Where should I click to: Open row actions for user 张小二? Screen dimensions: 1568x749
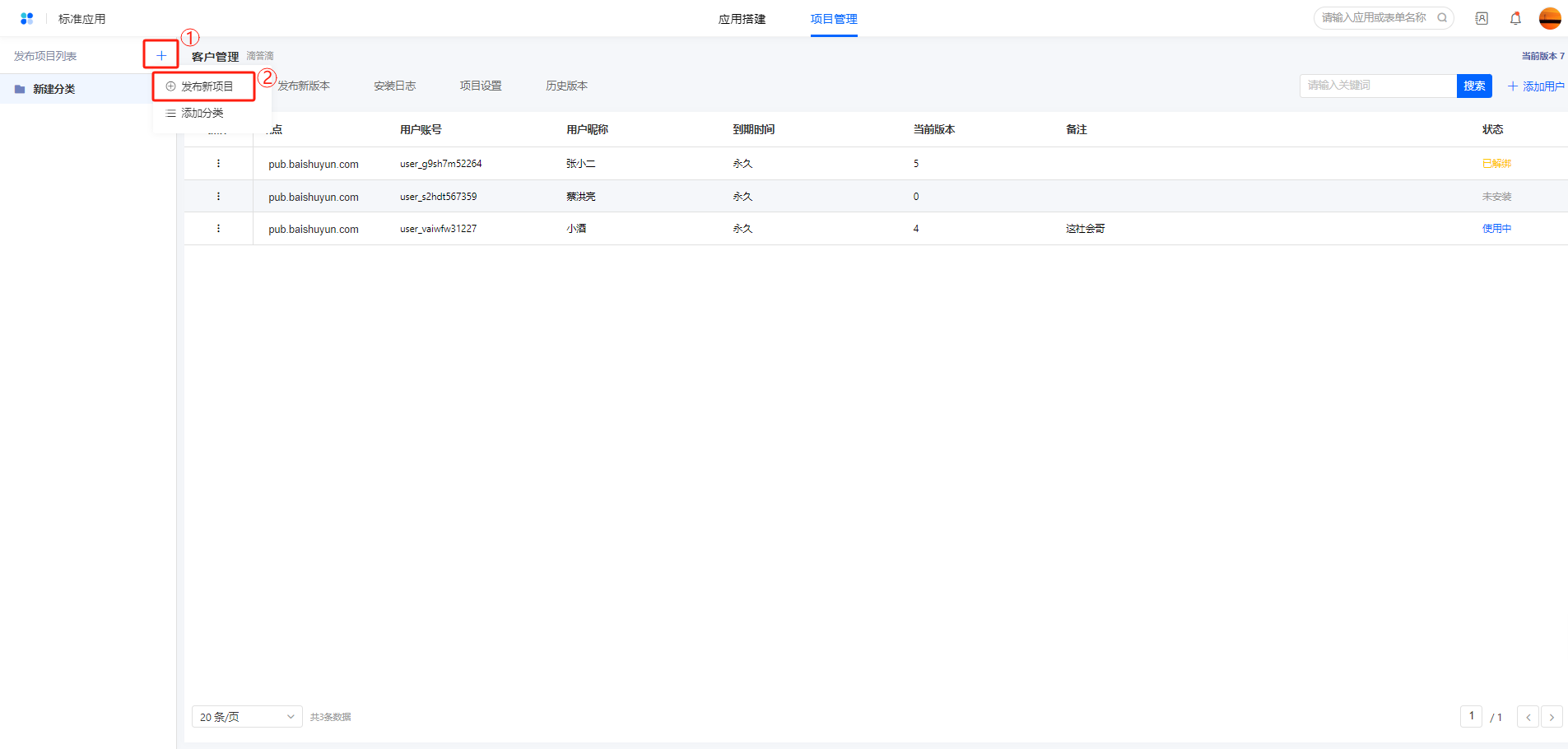tap(218, 164)
